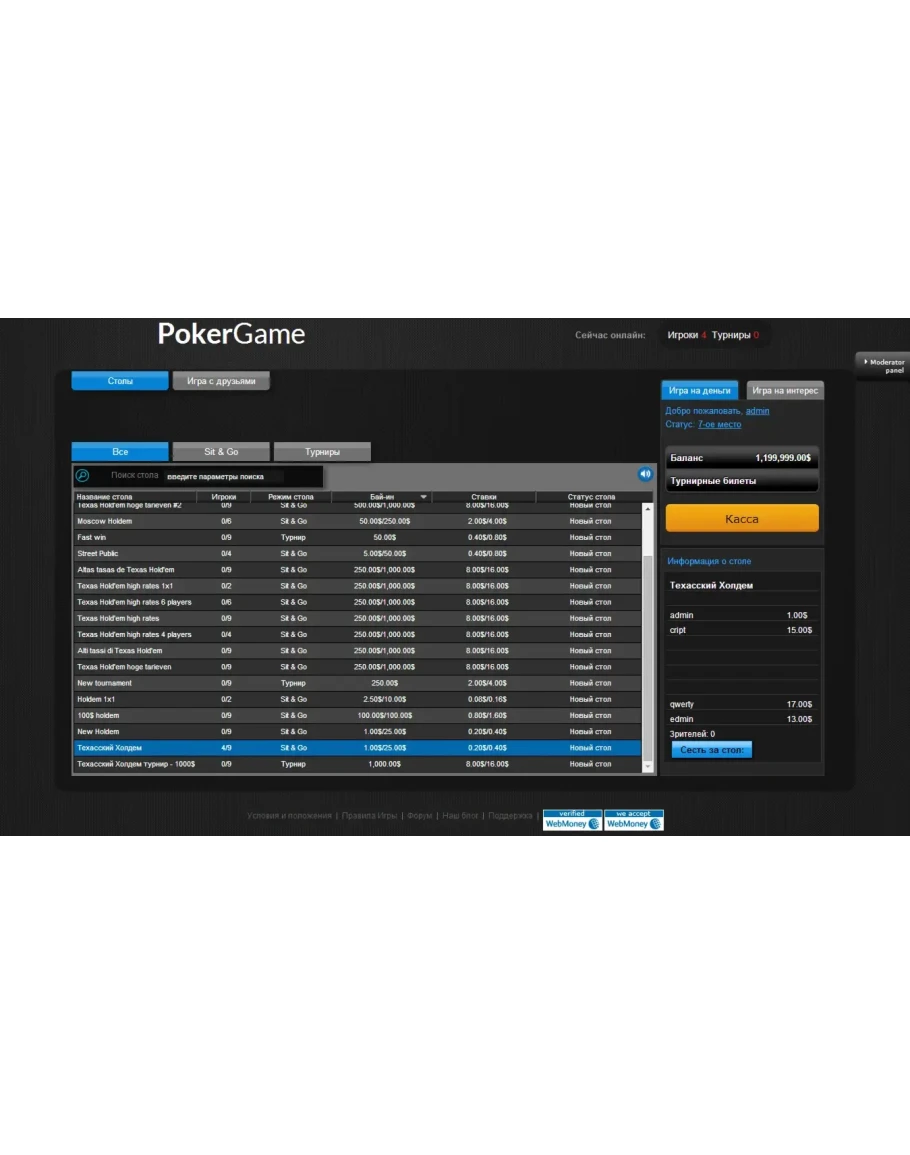The width and height of the screenshot is (910, 1155).
Task: Select the Игра с друзьями tab
Action: pyautogui.click(x=221, y=381)
